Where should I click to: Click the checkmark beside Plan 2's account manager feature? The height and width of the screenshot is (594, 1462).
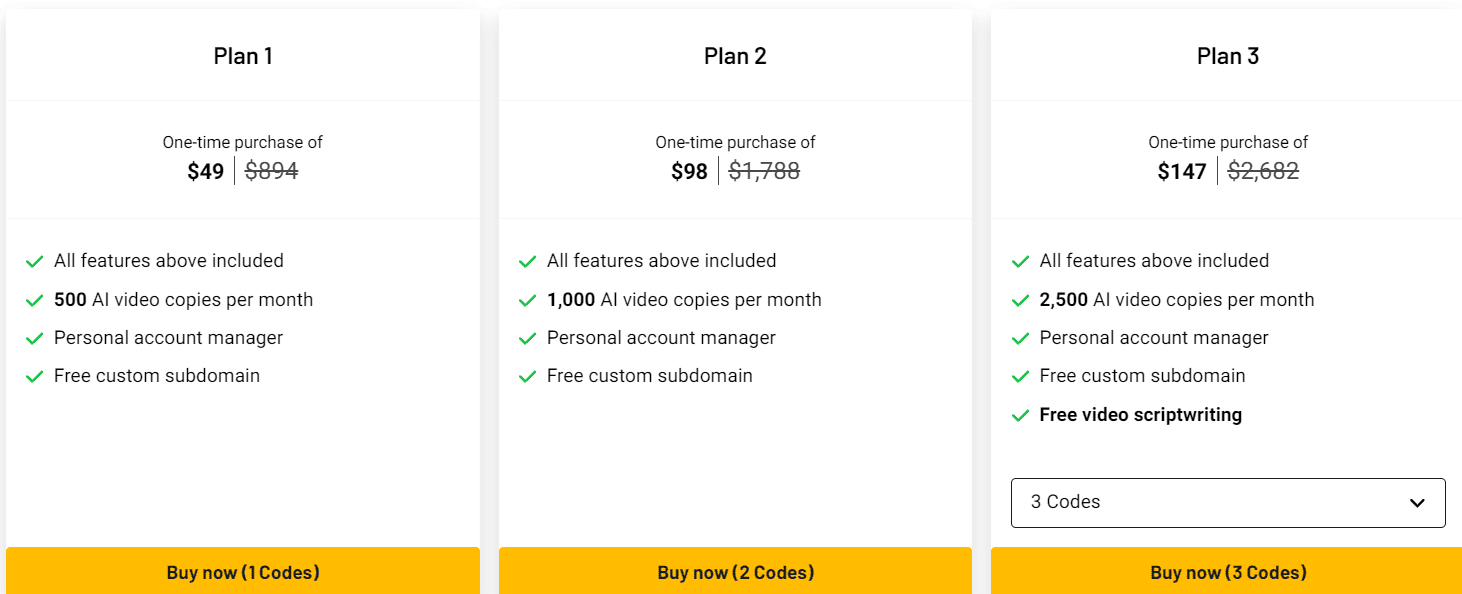pos(527,337)
